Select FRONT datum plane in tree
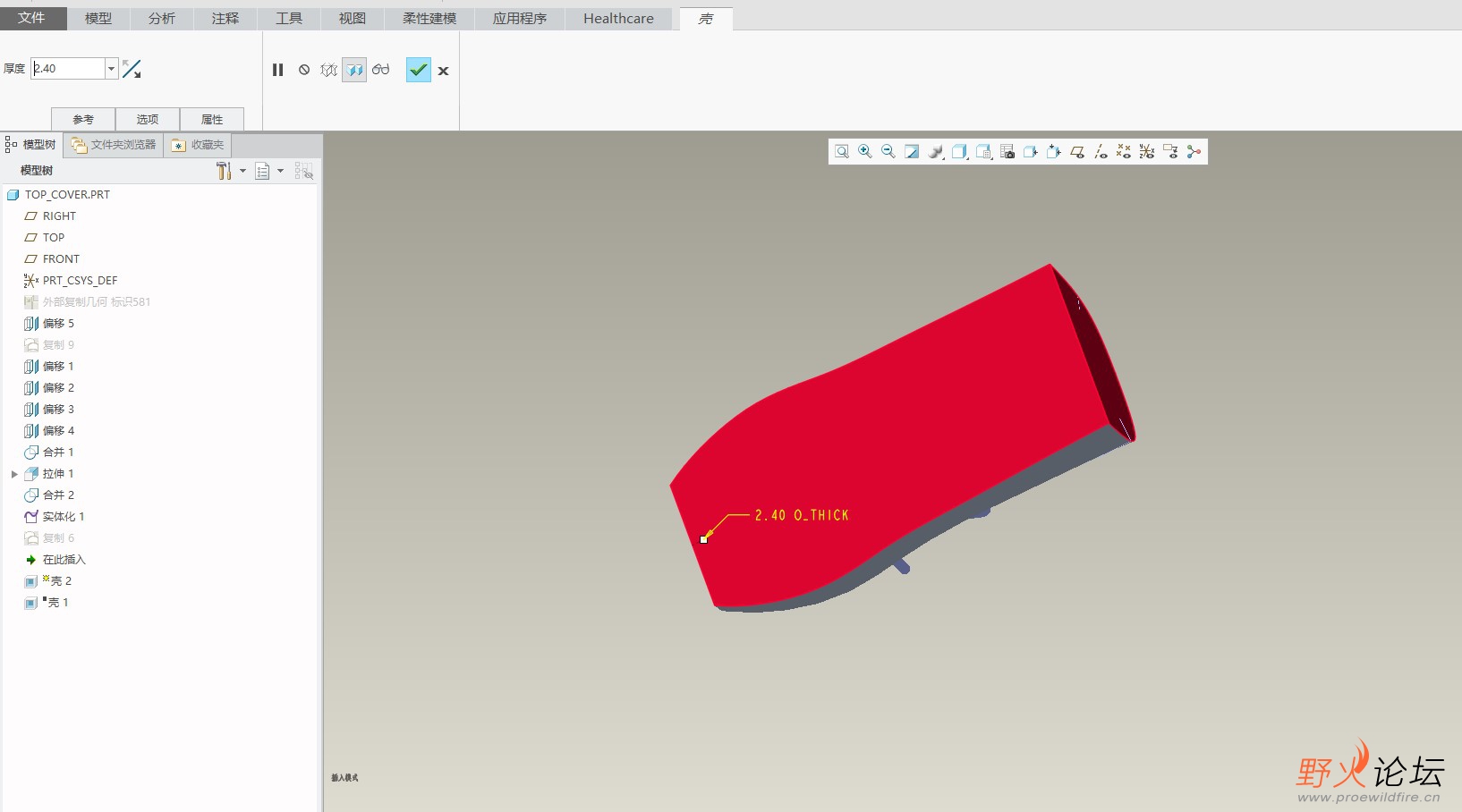 click(61, 258)
